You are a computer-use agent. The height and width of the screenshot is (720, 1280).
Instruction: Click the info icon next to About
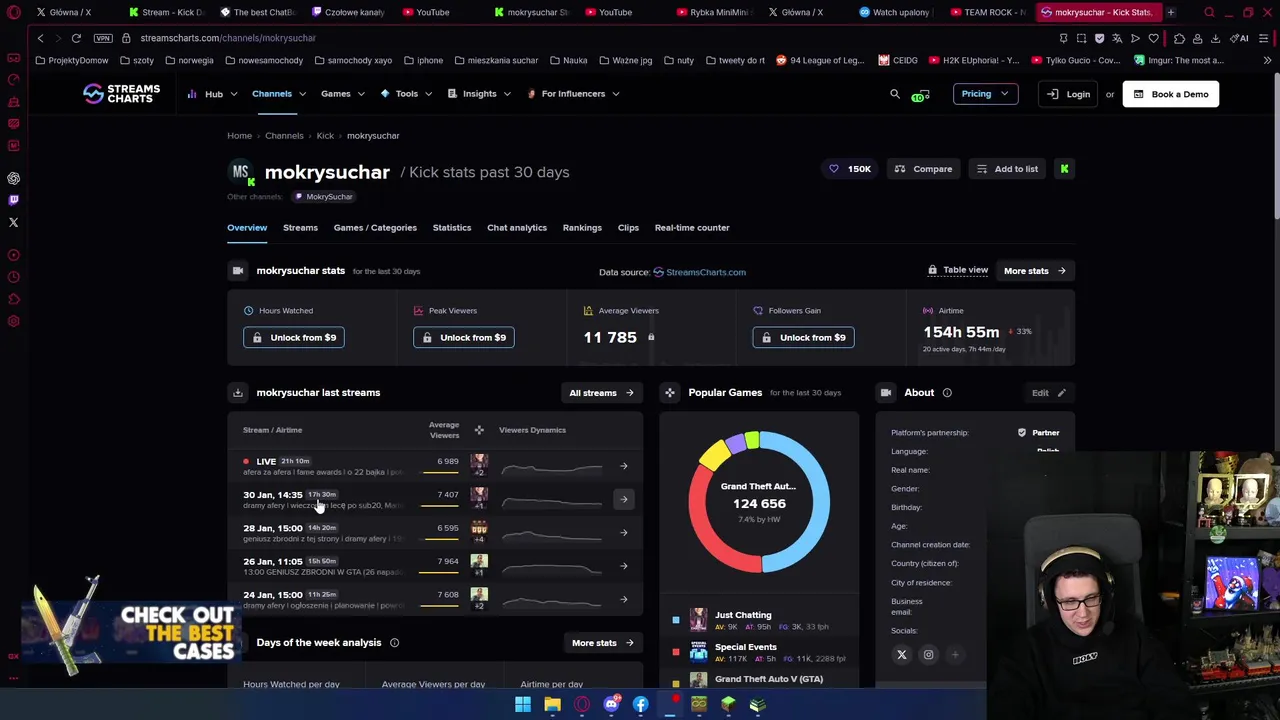click(x=947, y=393)
